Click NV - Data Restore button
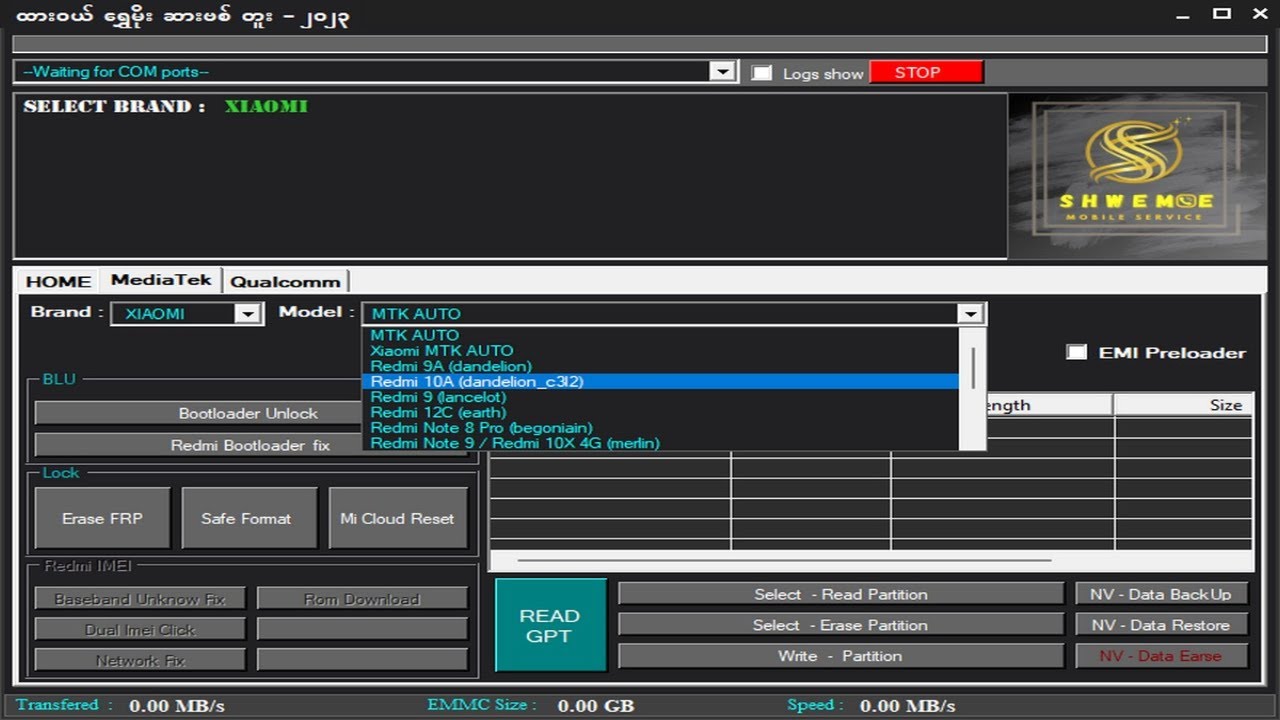 1161,625
